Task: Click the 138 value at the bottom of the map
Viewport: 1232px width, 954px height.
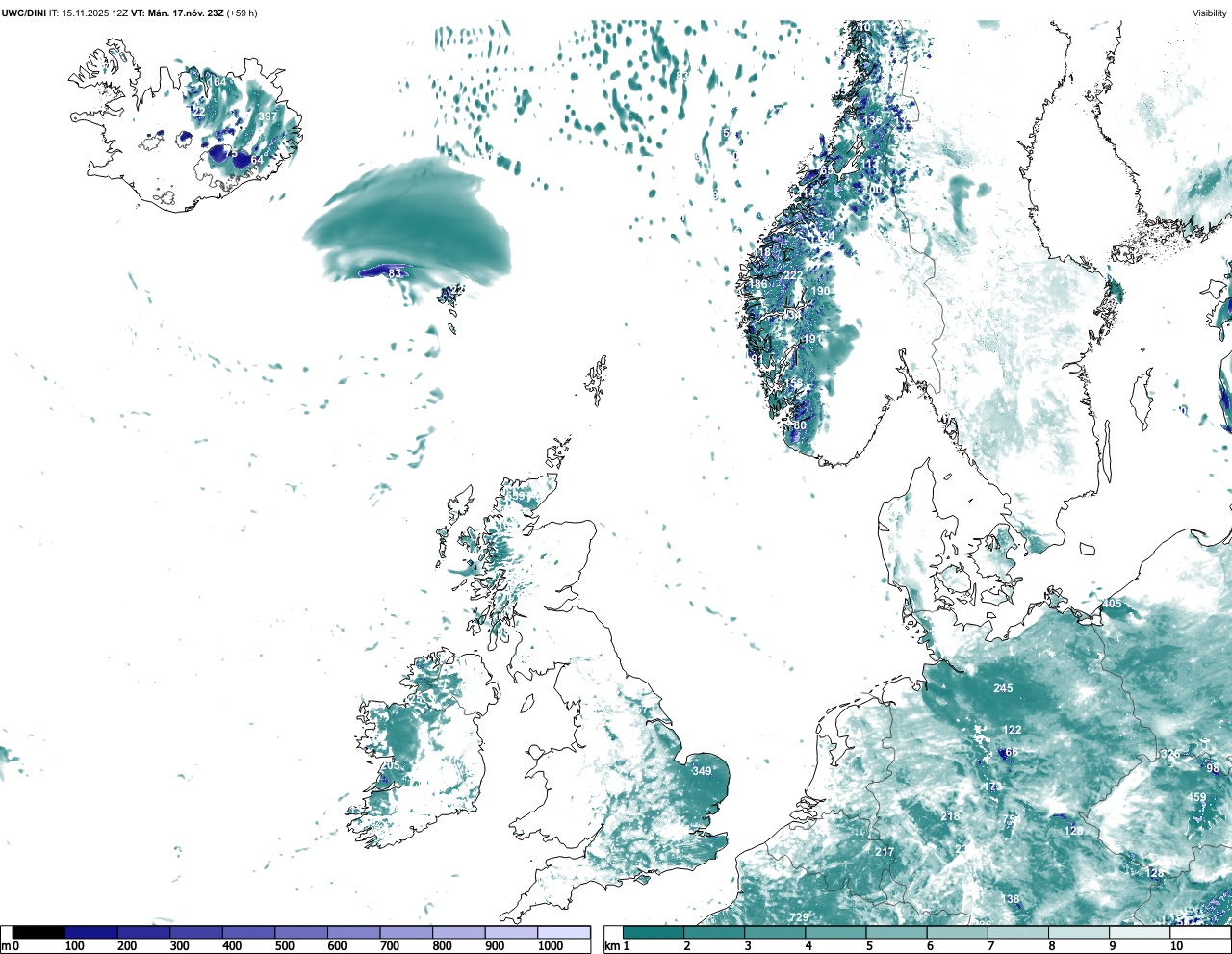Action: 1010,899
